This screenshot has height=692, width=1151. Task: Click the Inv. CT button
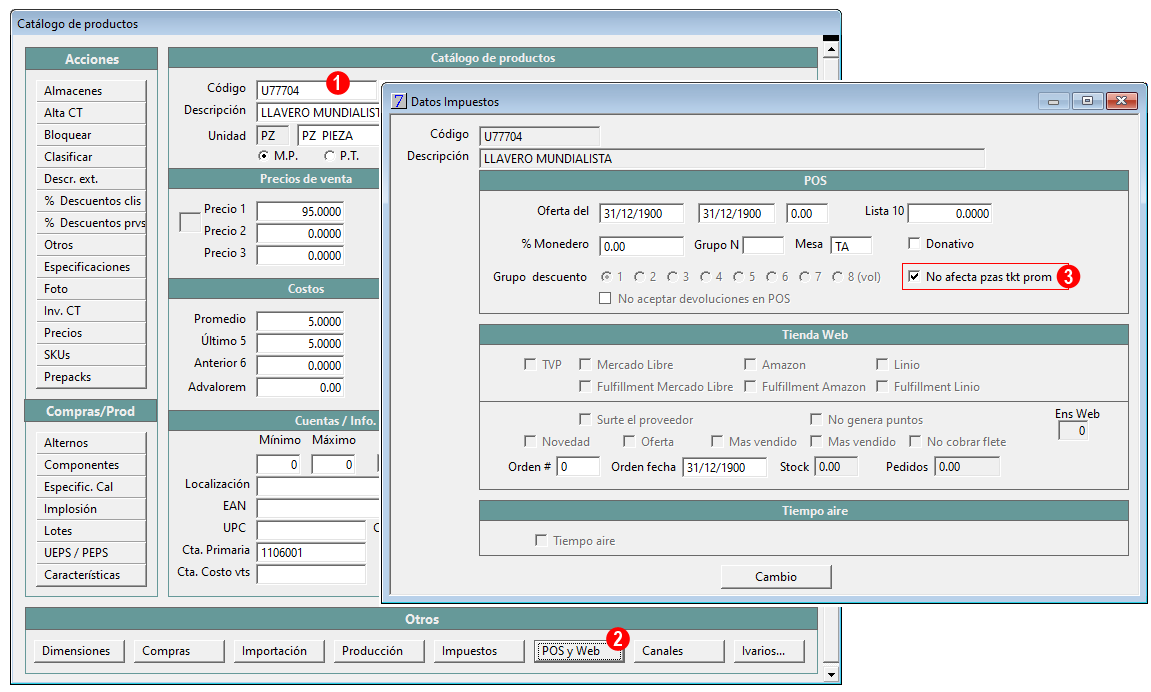point(91,310)
